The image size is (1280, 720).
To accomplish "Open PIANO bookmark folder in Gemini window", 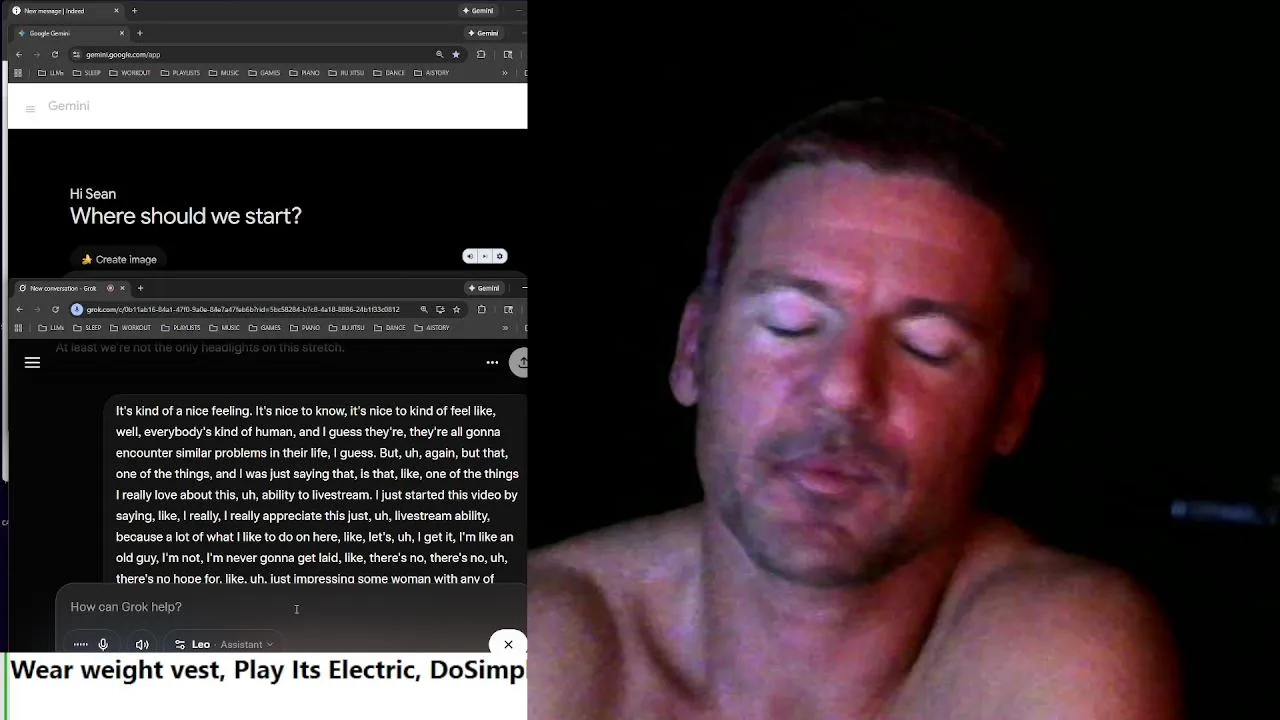I will 304,73.
